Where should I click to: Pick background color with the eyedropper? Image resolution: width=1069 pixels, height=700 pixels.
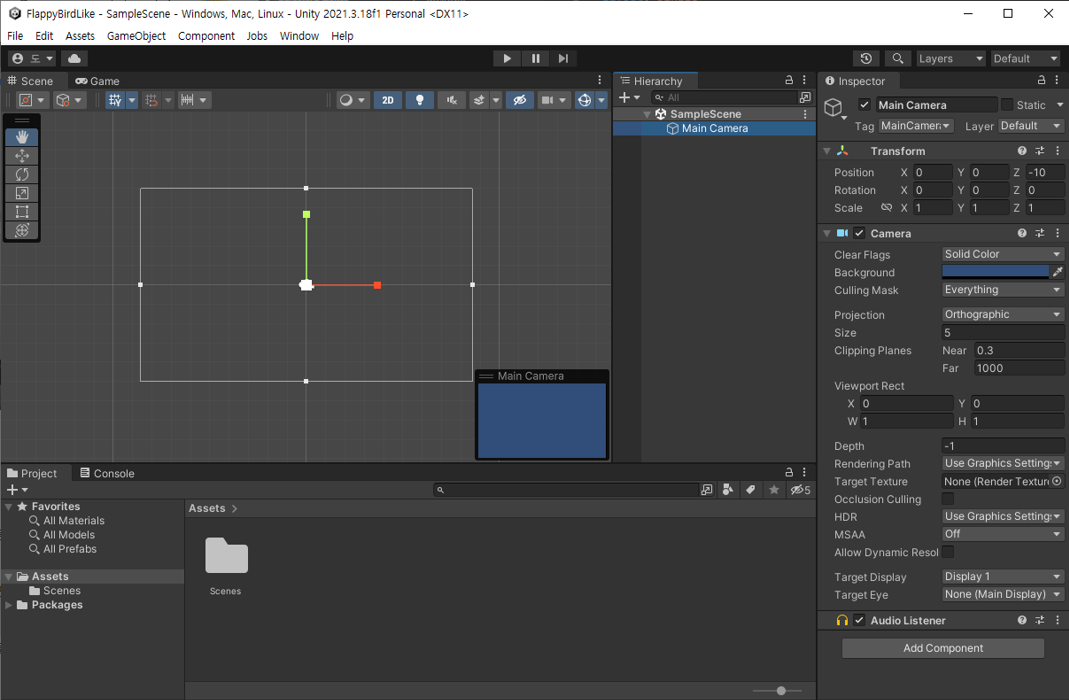[1057, 272]
